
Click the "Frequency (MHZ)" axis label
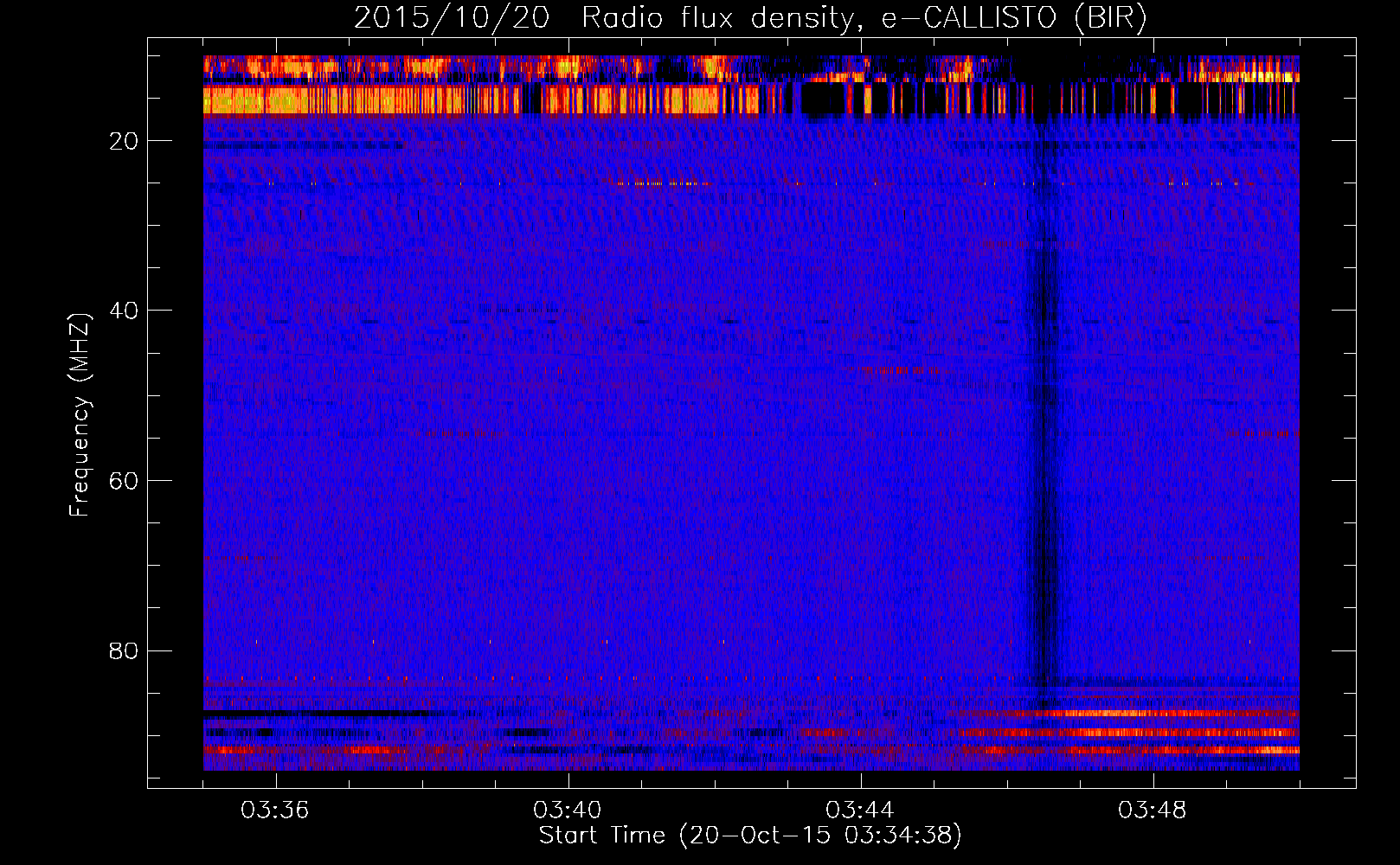80,415
